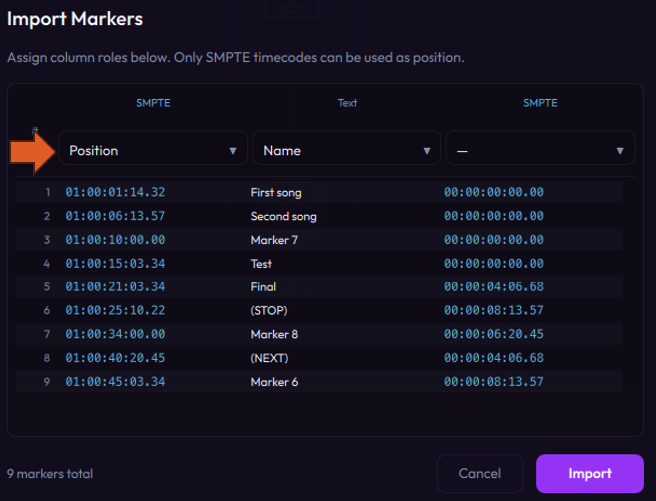This screenshot has height=501, width=656.
Task: Click 00:00:00:00.00 in the Second song row
Action: coord(494,216)
